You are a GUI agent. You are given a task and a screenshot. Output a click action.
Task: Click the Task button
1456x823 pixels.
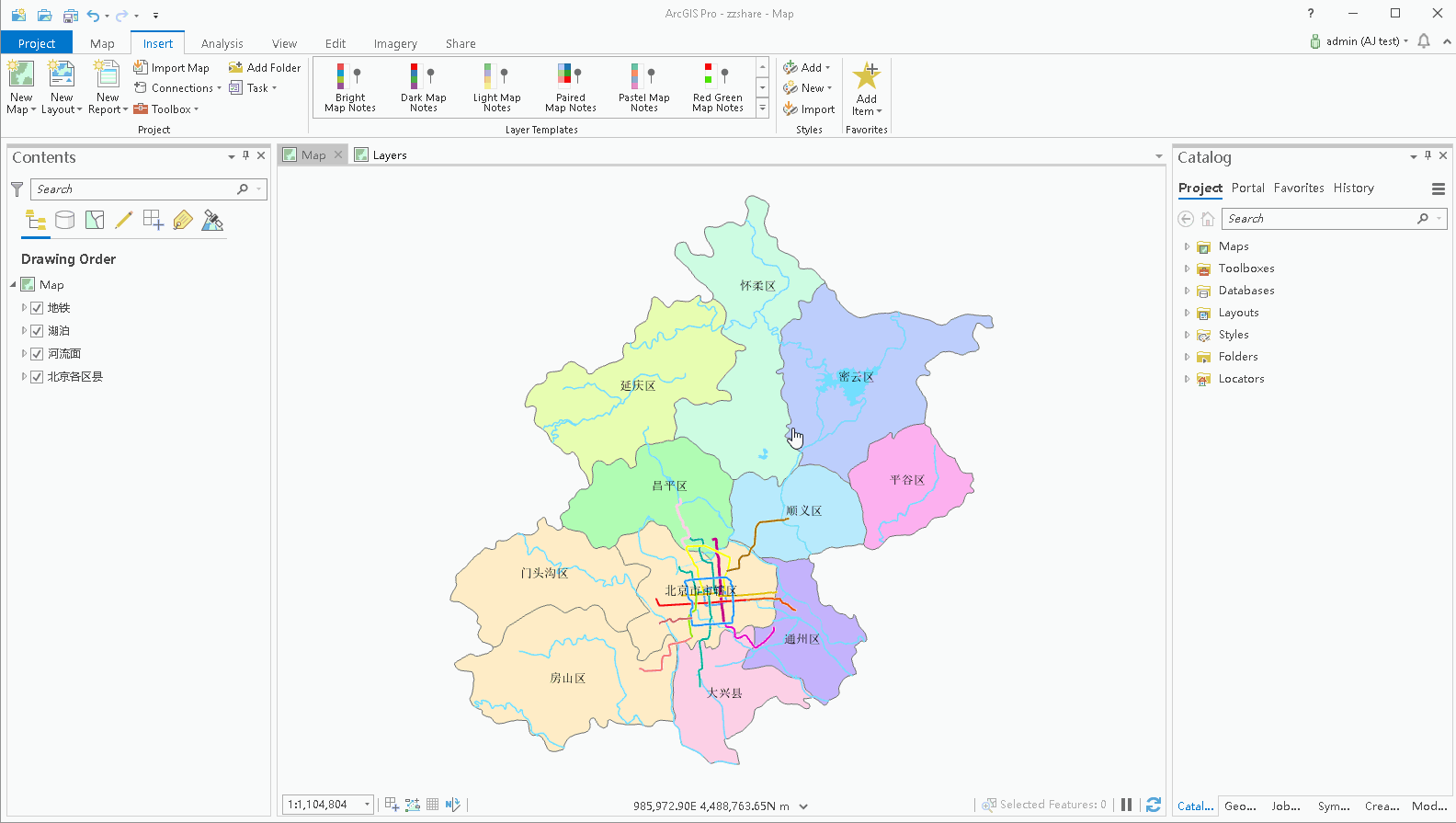point(253,88)
